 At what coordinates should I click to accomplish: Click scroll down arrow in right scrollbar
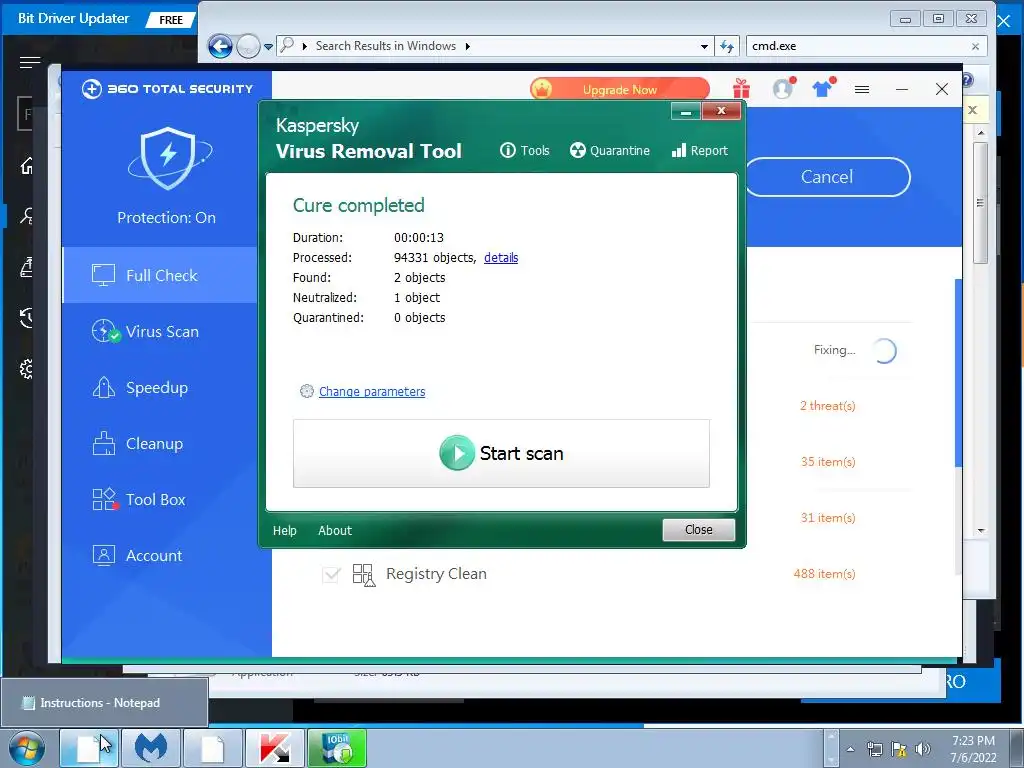pos(980,531)
